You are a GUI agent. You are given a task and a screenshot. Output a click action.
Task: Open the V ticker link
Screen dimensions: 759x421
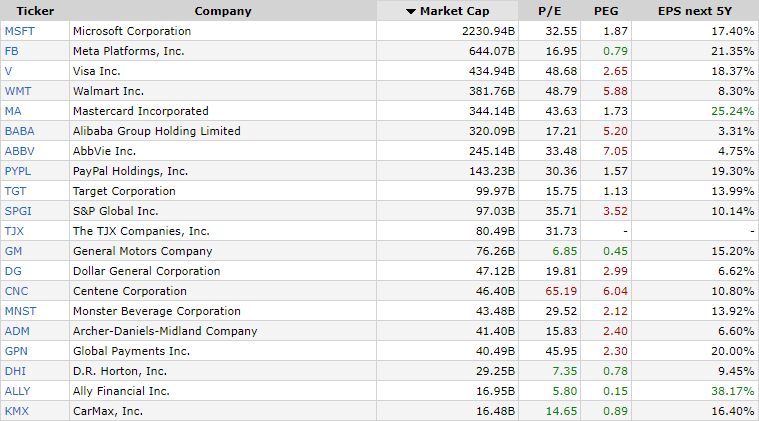(x=8, y=71)
